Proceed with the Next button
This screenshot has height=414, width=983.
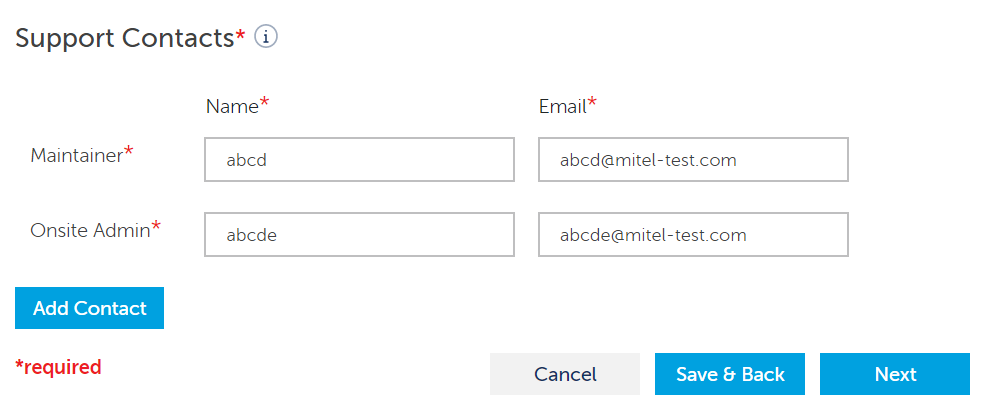pyautogui.click(x=895, y=374)
